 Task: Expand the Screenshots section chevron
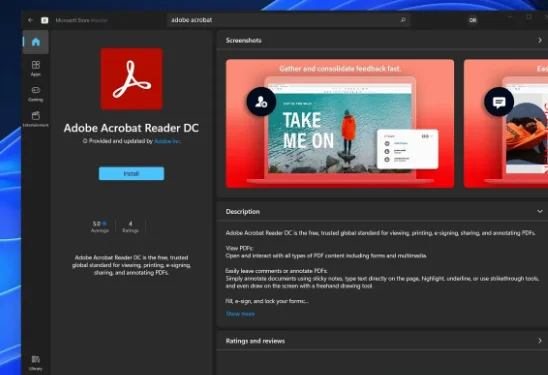coord(540,40)
